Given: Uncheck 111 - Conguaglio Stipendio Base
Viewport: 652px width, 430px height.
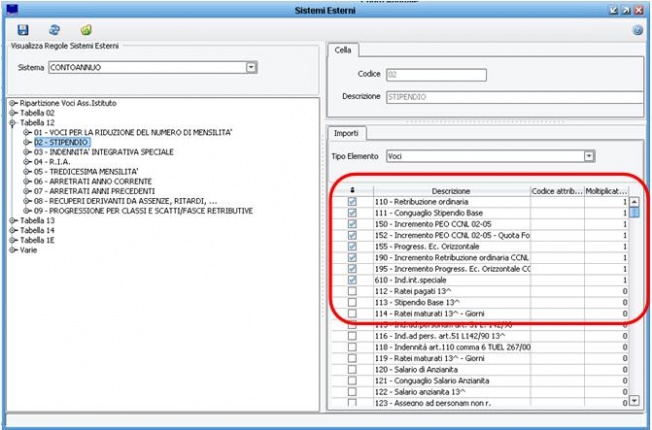Looking at the screenshot, I should point(352,213).
